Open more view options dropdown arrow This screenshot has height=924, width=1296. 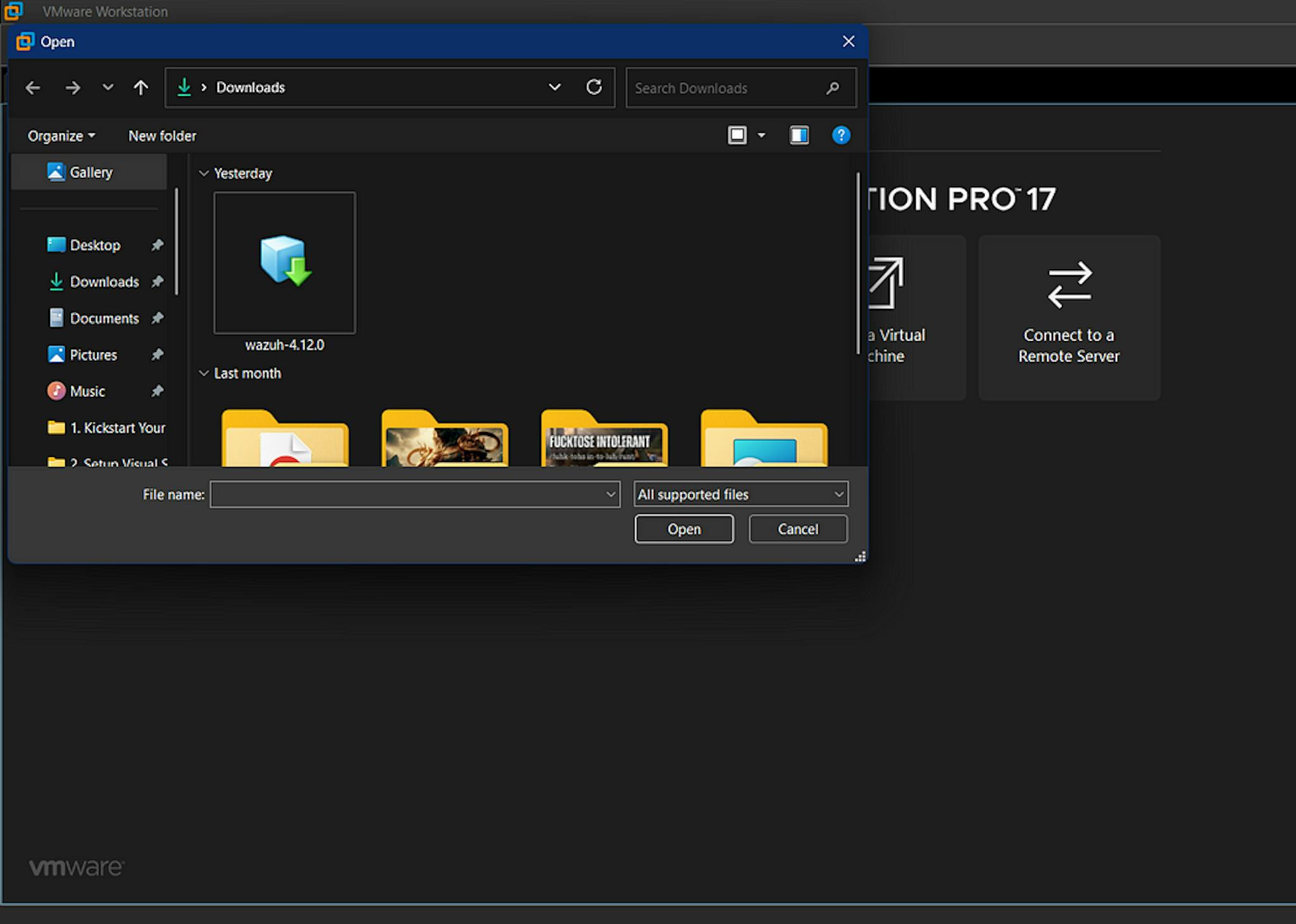pos(761,135)
